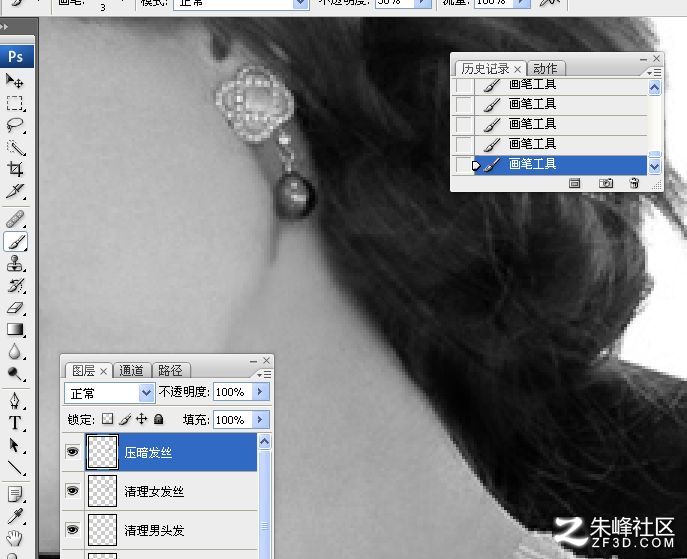Select the Slice tool

[x=15, y=191]
